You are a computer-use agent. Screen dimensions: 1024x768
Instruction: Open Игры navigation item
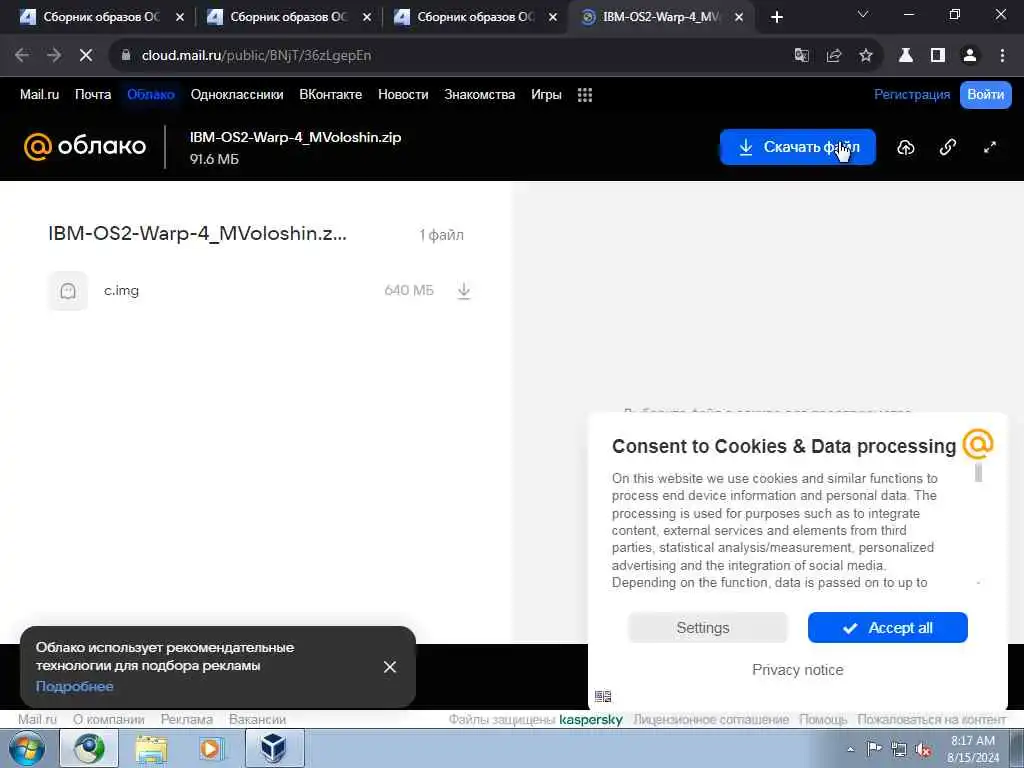(x=546, y=95)
